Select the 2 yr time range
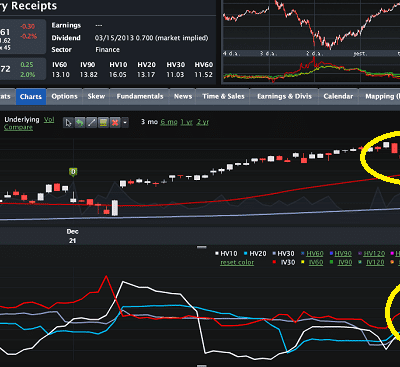This screenshot has height=367, width=400. (x=202, y=122)
